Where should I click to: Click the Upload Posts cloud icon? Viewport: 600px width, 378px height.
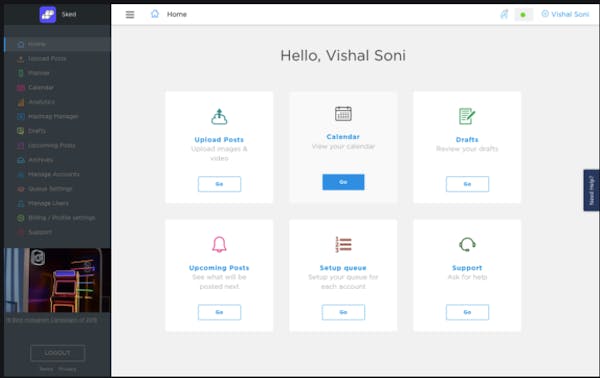pos(219,117)
